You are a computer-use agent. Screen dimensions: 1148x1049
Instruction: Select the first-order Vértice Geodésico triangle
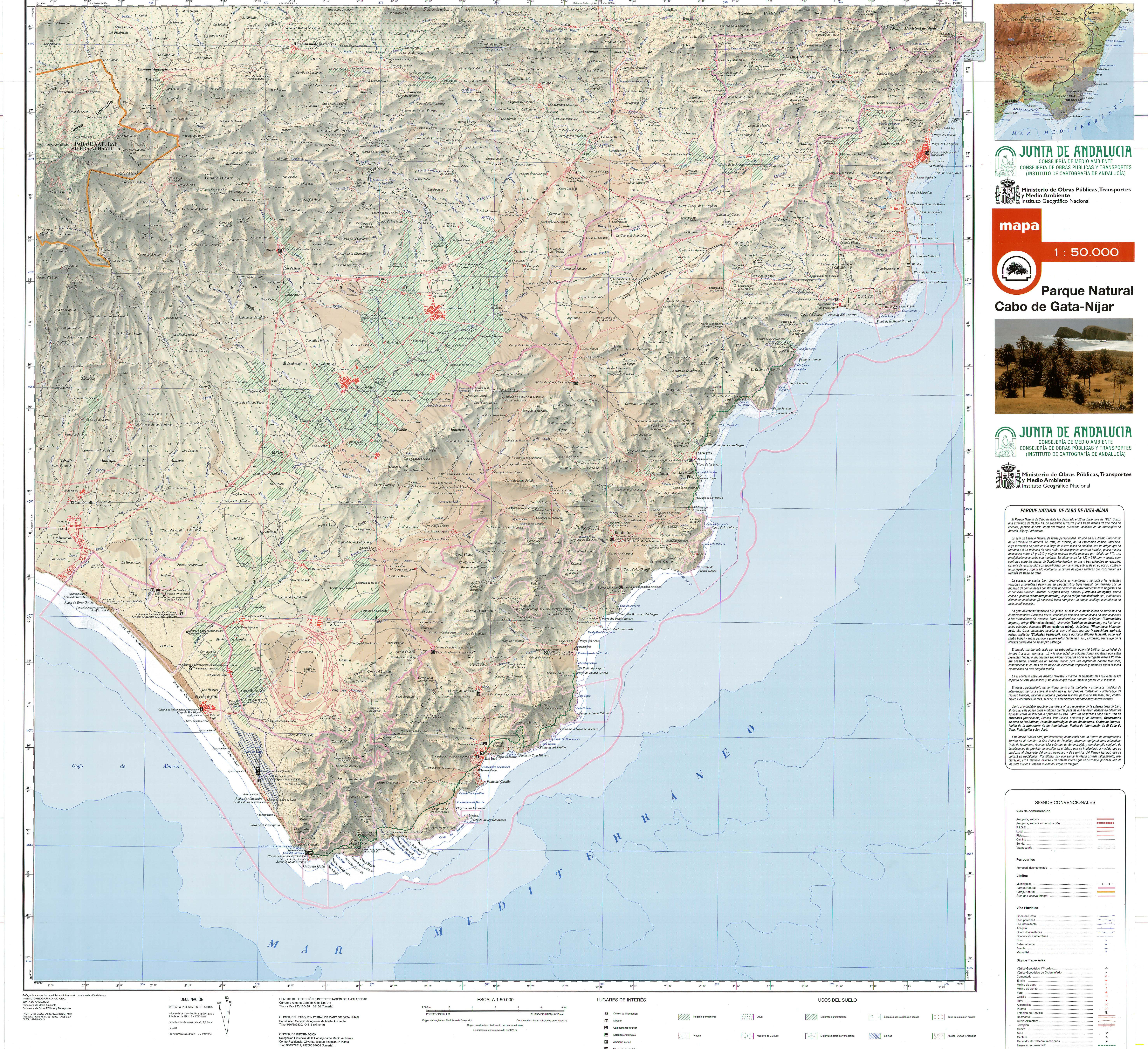[x=1106, y=968]
